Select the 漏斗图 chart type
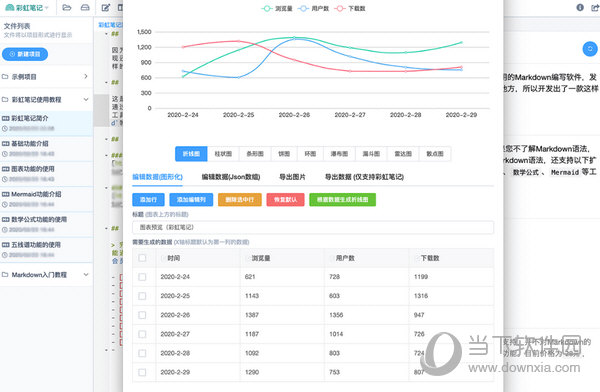This screenshot has height=392, width=600. [371, 154]
